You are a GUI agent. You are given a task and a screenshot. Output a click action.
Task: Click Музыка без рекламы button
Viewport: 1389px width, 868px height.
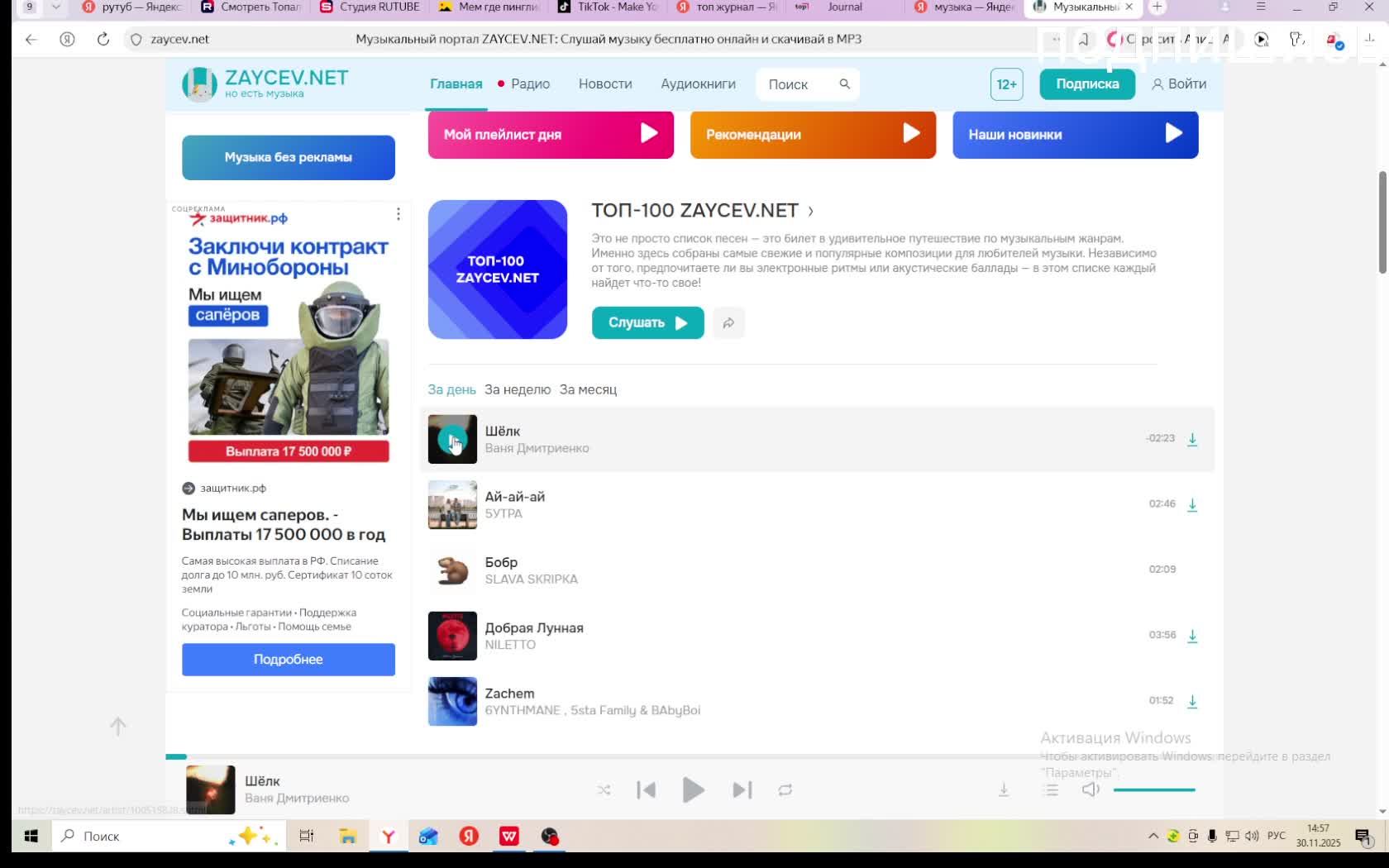click(289, 157)
